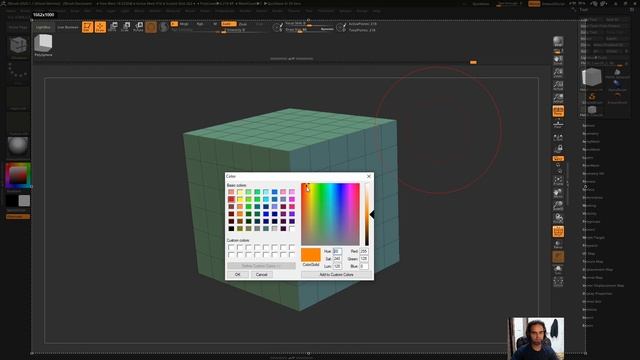Toggle the Rgb paint mode
The width and height of the screenshot is (640, 360).
coord(200,24)
